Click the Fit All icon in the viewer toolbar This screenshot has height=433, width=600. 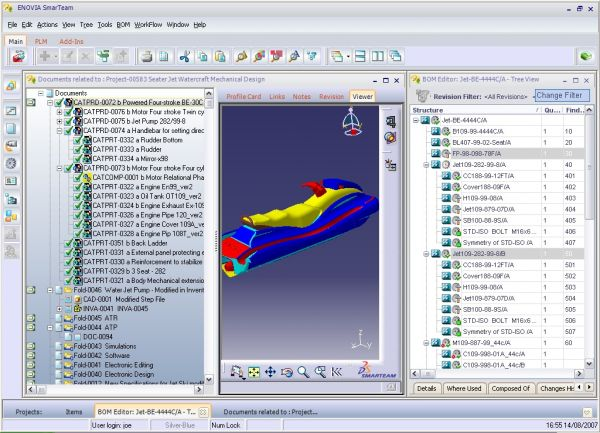254,372
